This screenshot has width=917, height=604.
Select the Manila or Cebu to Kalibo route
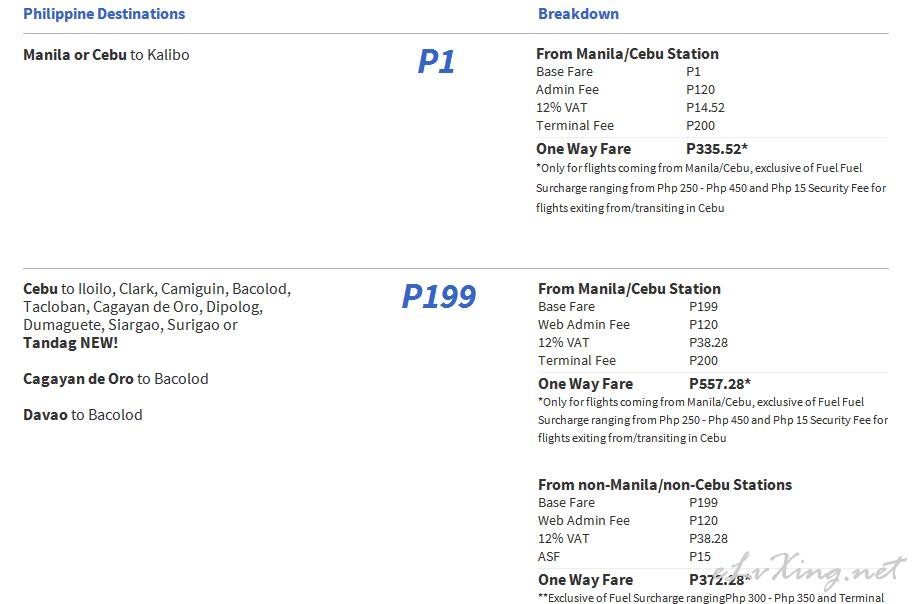106,55
